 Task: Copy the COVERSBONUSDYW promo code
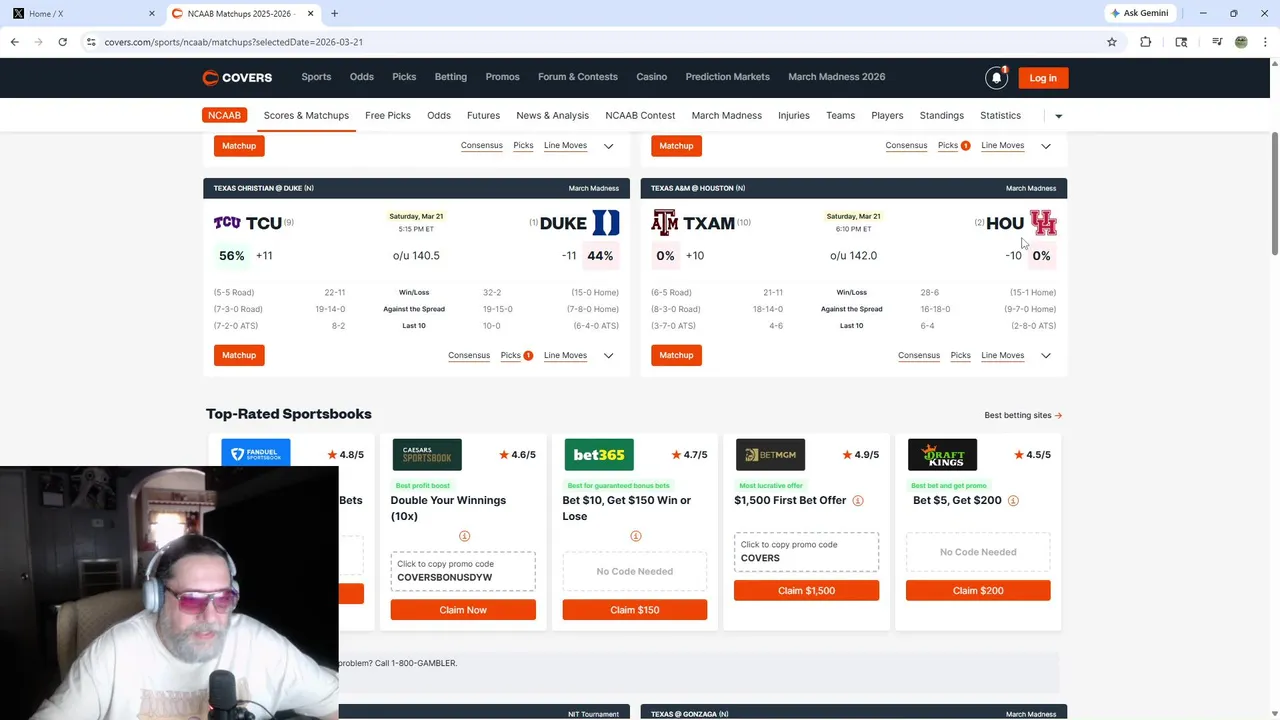click(463, 571)
